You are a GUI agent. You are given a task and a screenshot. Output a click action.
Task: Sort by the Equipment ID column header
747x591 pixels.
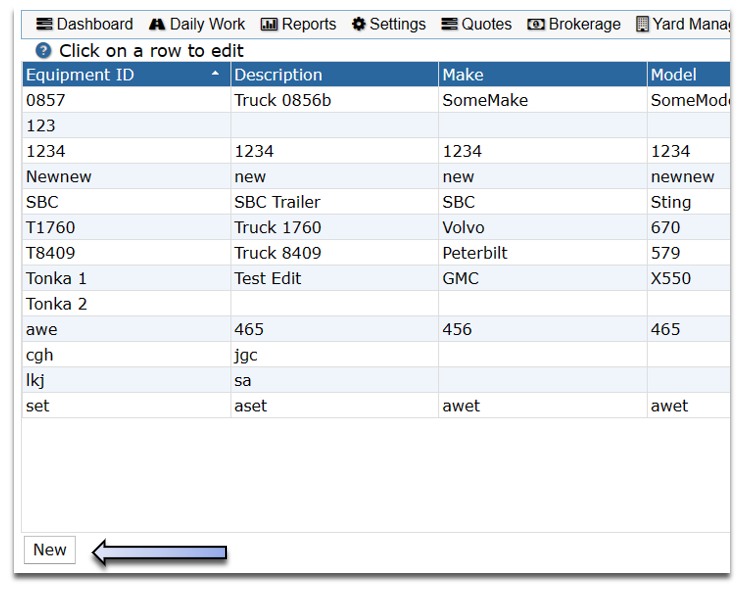pos(126,74)
